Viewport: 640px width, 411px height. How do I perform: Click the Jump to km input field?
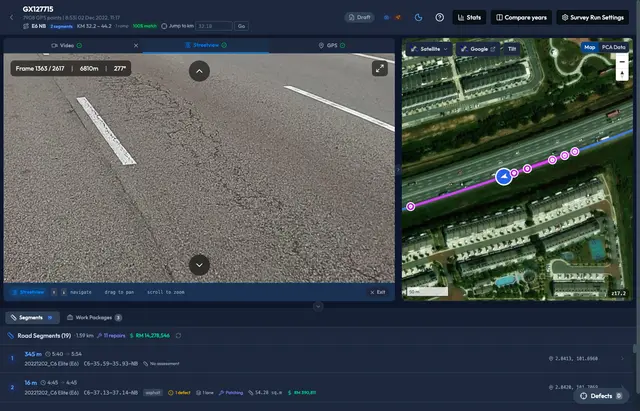pos(214,26)
